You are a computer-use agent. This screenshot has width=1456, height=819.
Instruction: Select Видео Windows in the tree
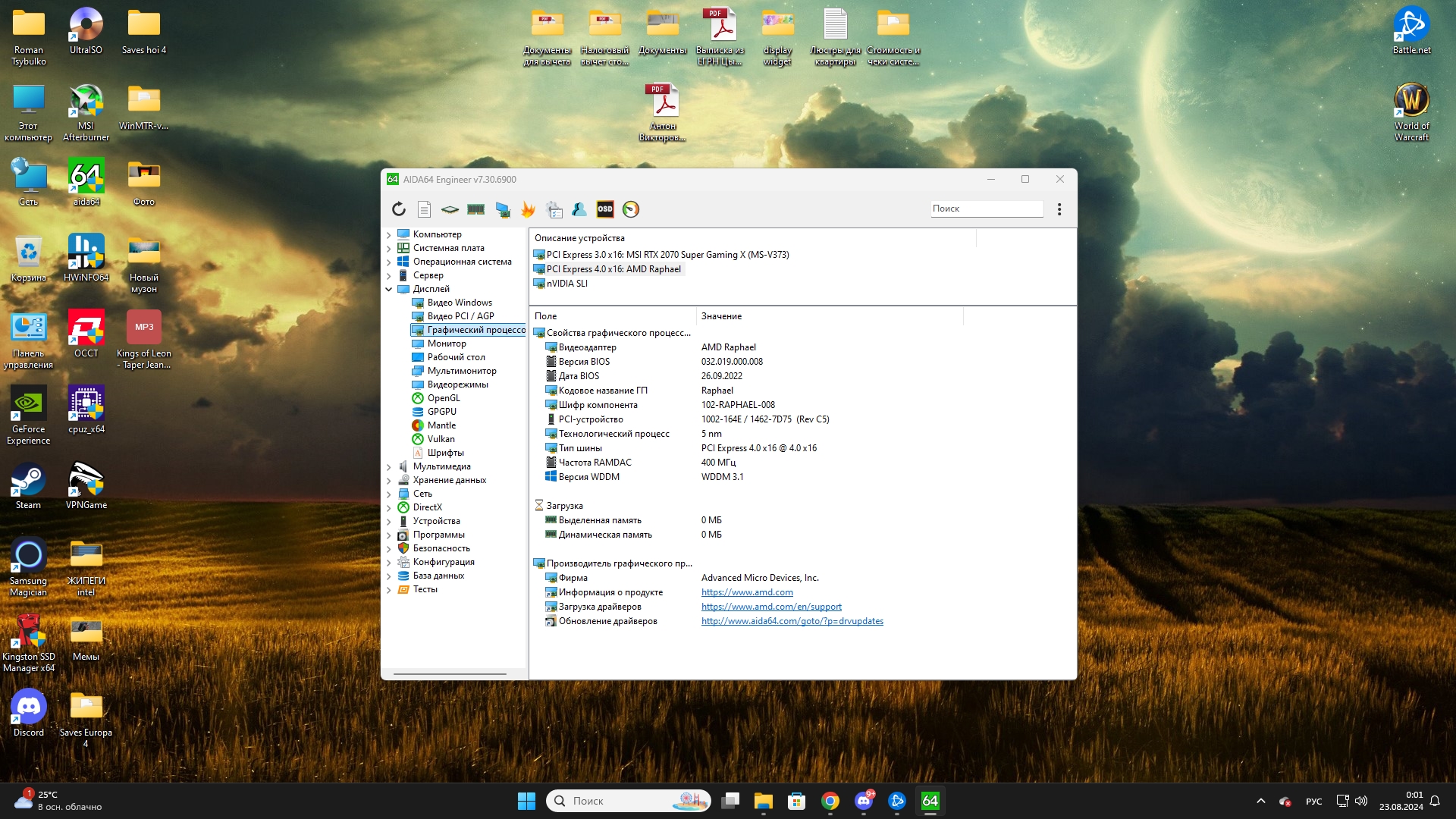[459, 303]
